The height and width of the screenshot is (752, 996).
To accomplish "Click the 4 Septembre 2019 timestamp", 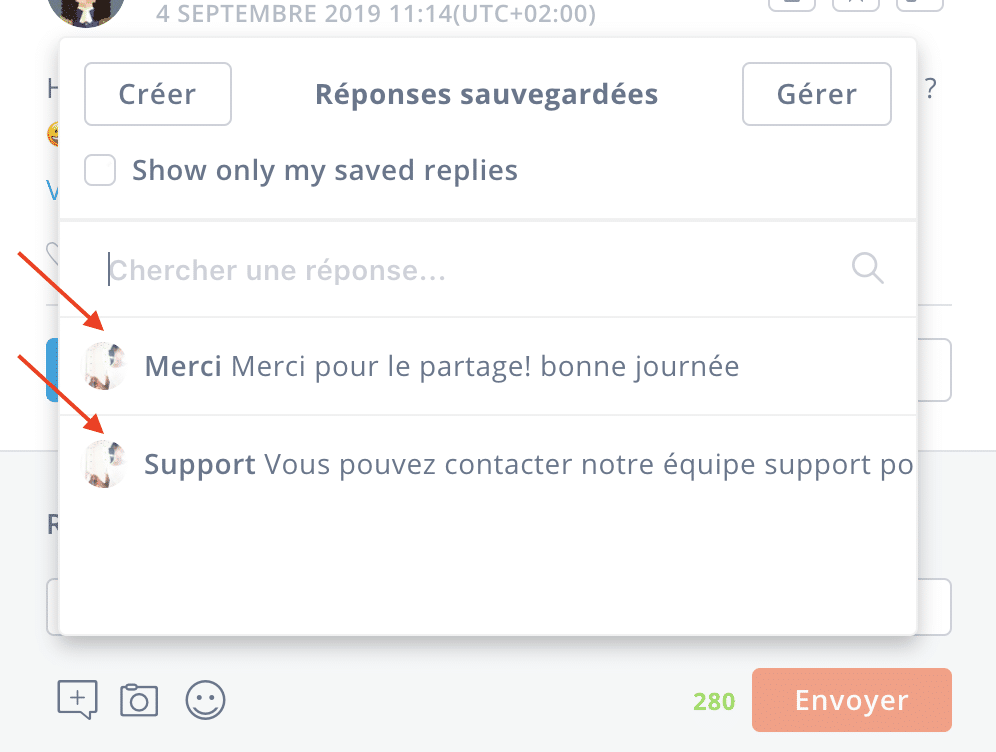I will point(376,14).
